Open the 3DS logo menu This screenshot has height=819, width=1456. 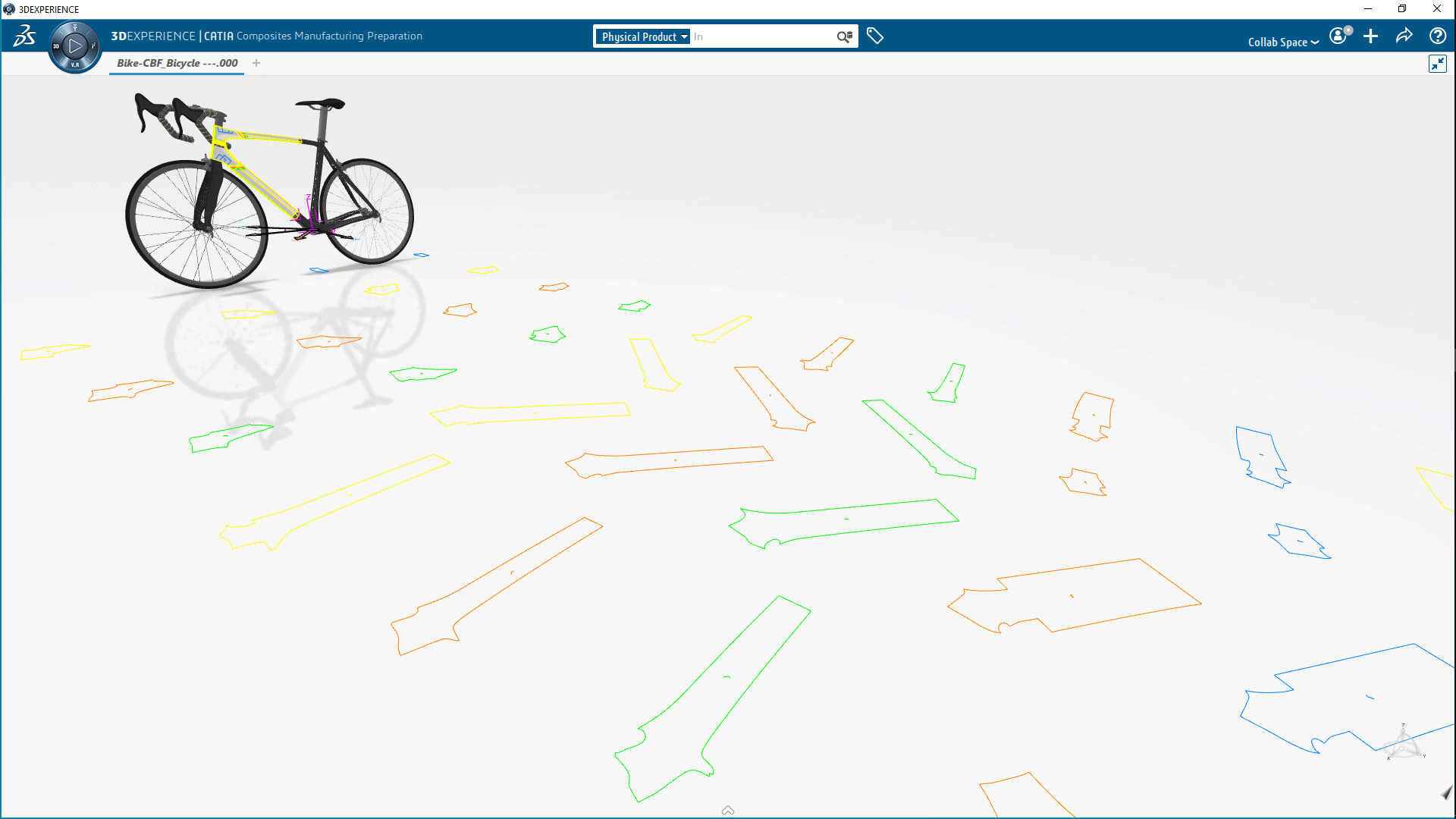point(24,36)
